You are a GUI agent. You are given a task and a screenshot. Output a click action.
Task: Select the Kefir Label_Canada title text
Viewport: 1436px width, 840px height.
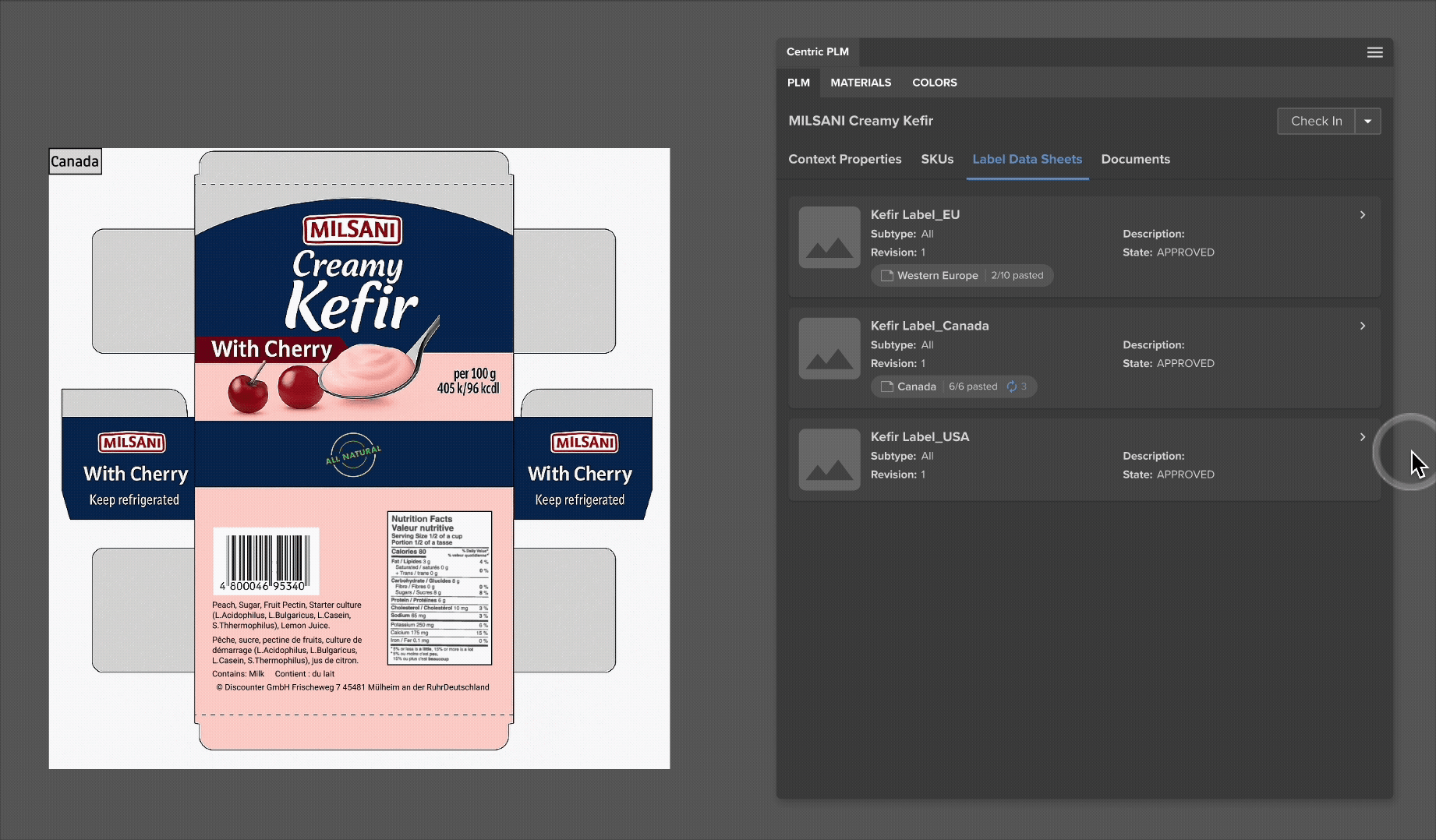click(x=929, y=326)
